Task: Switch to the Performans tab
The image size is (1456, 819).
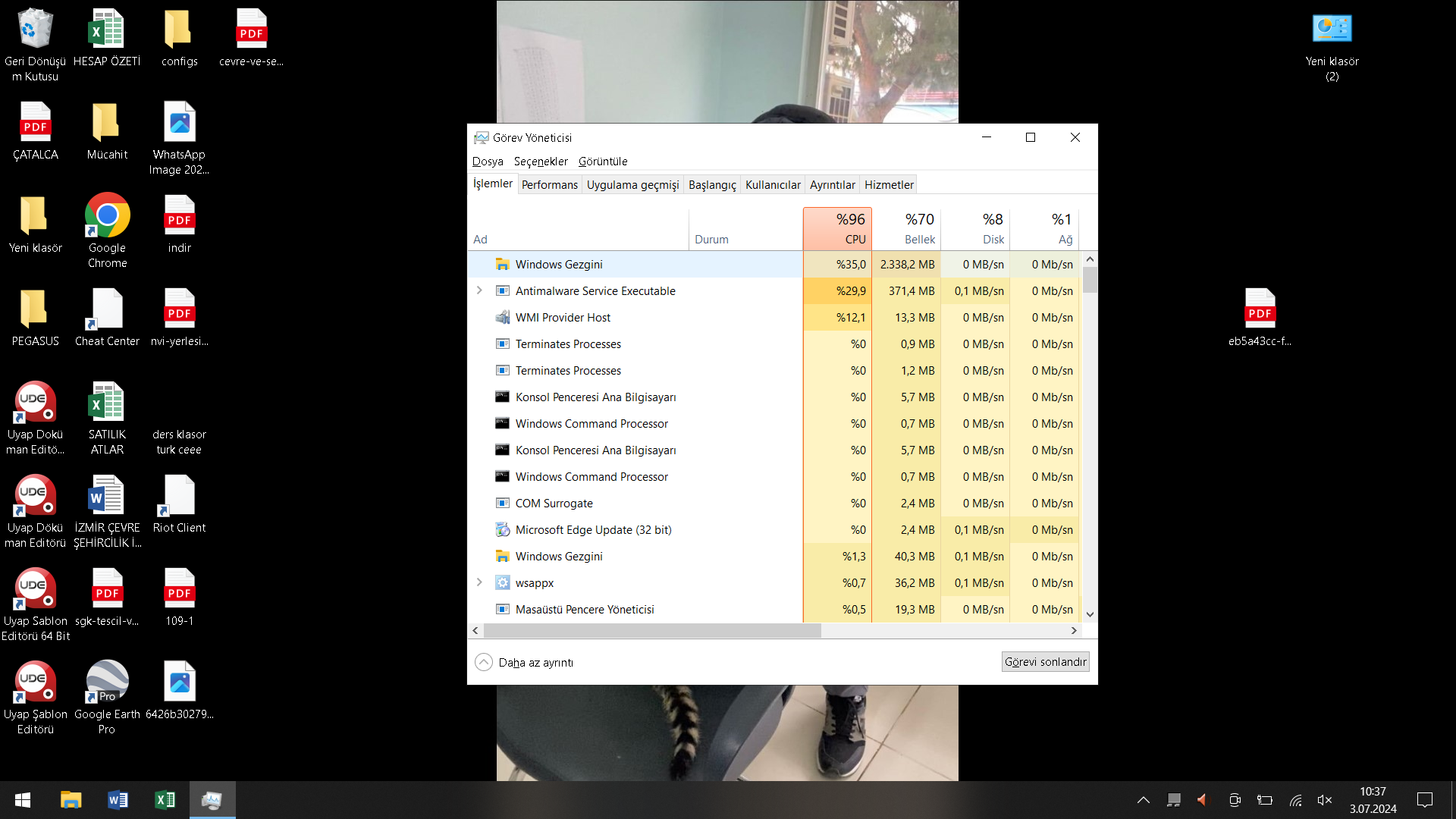Action: pos(549,185)
